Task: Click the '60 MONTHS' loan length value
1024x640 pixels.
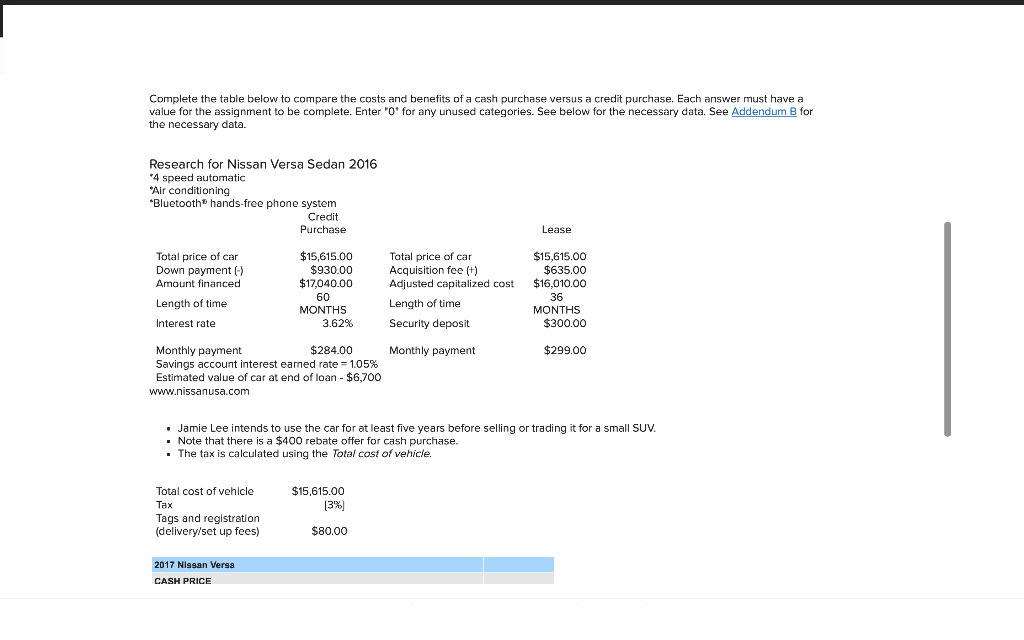Action: 323,304
